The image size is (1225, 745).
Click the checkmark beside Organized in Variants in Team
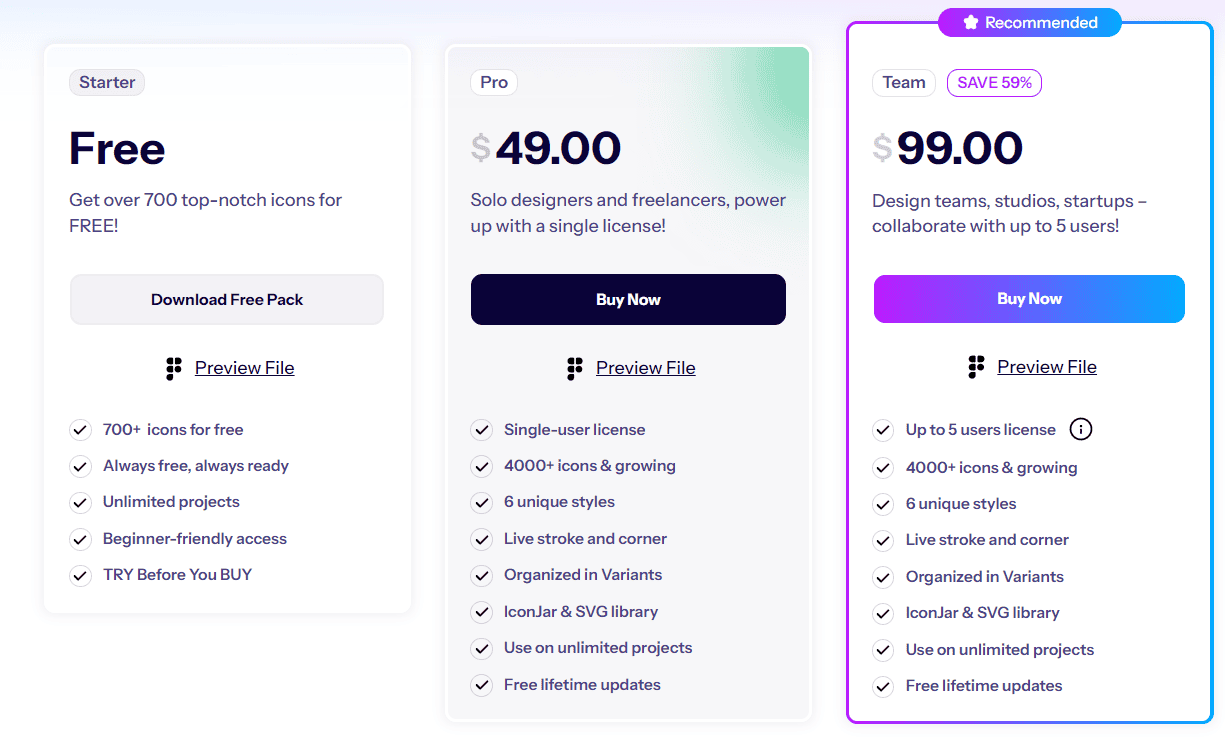click(883, 577)
